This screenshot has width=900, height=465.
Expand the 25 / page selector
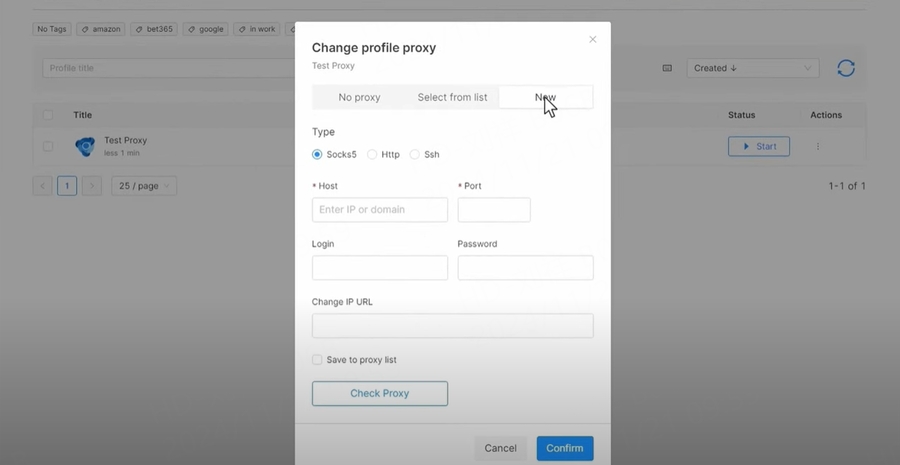pos(143,186)
